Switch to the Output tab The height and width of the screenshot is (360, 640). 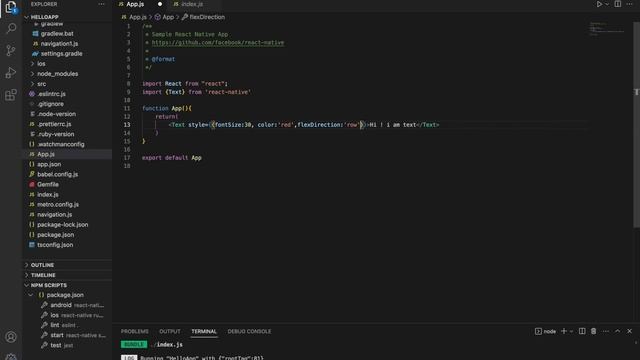click(170, 331)
